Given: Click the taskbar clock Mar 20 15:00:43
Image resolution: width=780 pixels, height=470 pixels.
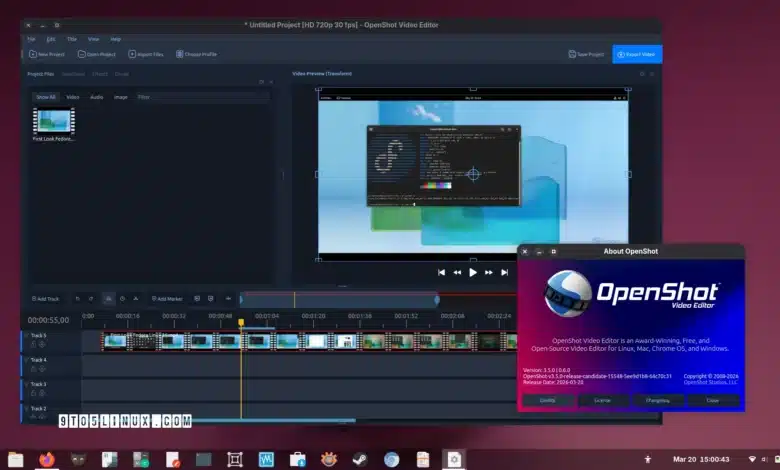Looking at the screenshot, I should coord(701,459).
